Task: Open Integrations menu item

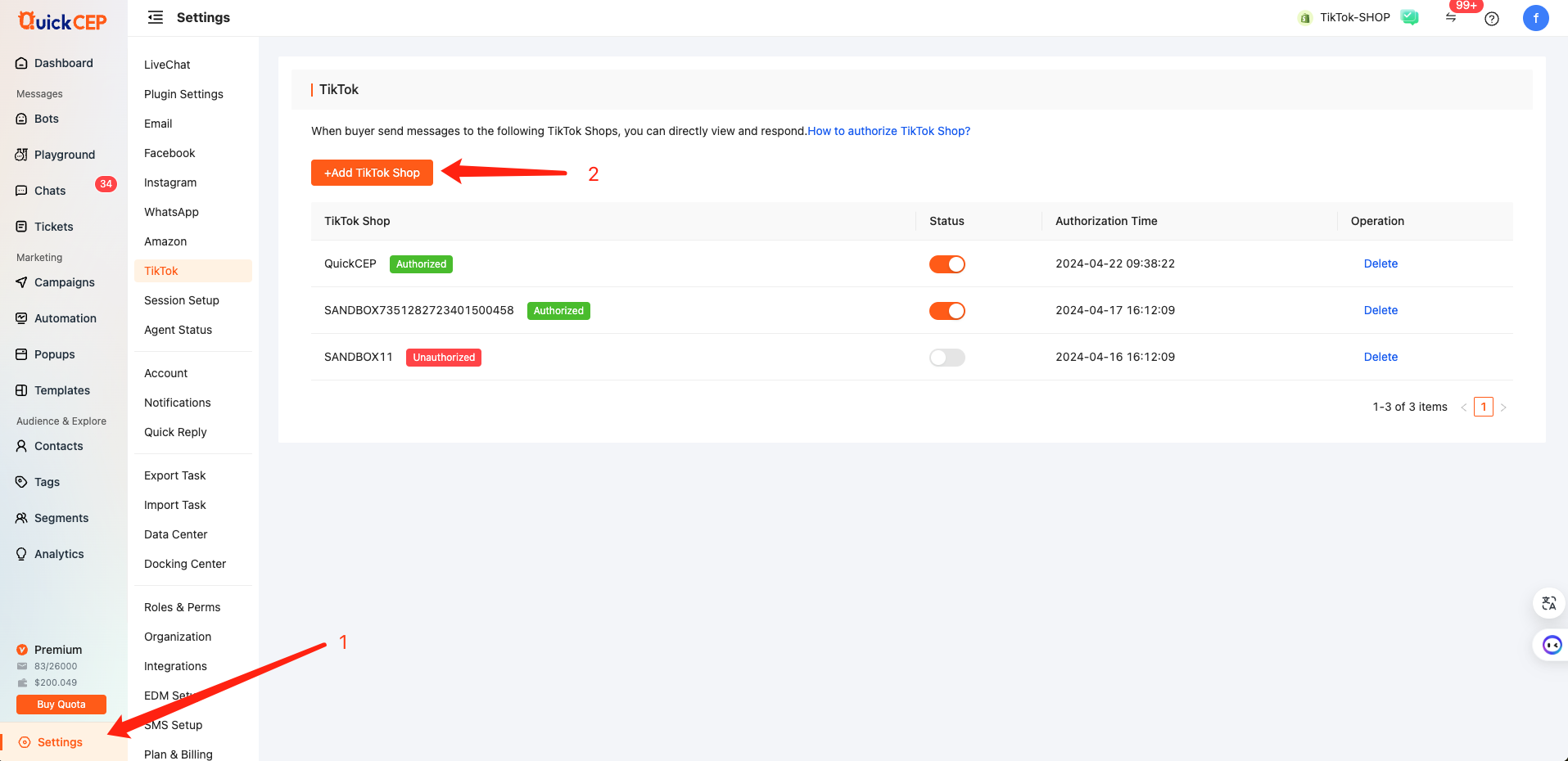Action: (x=175, y=666)
